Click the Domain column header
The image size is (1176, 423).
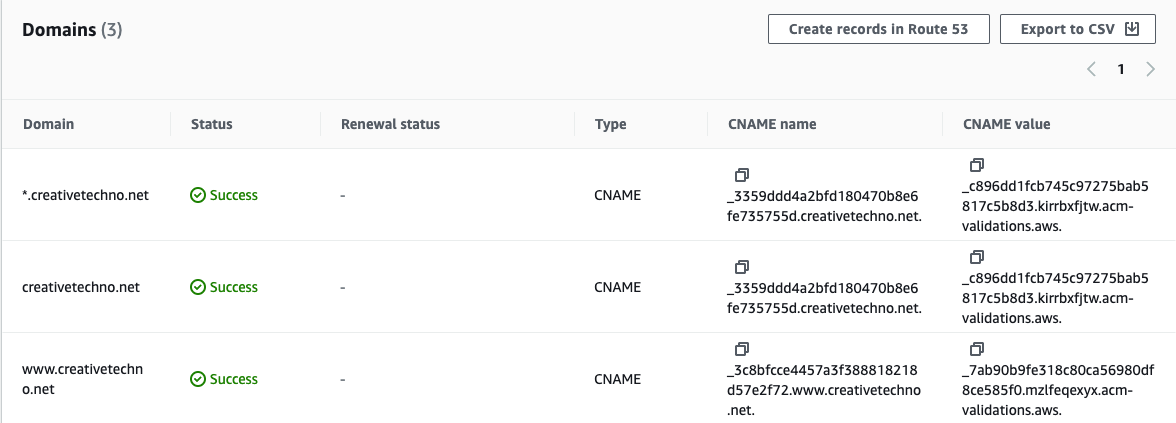point(48,124)
